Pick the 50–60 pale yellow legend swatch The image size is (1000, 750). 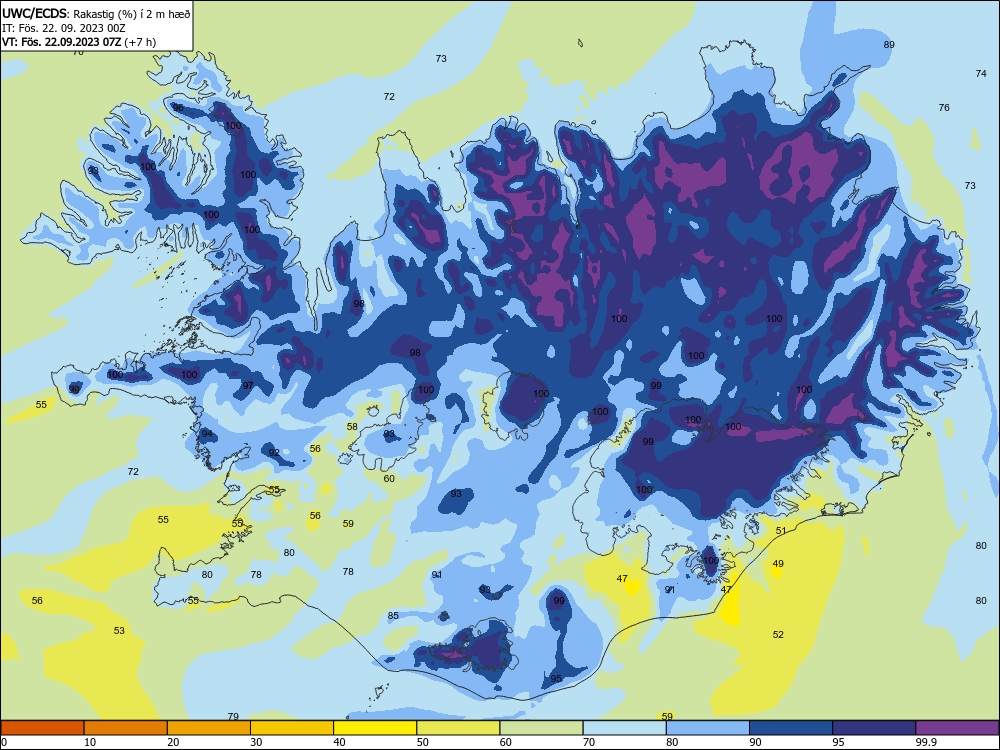pyautogui.click(x=458, y=728)
